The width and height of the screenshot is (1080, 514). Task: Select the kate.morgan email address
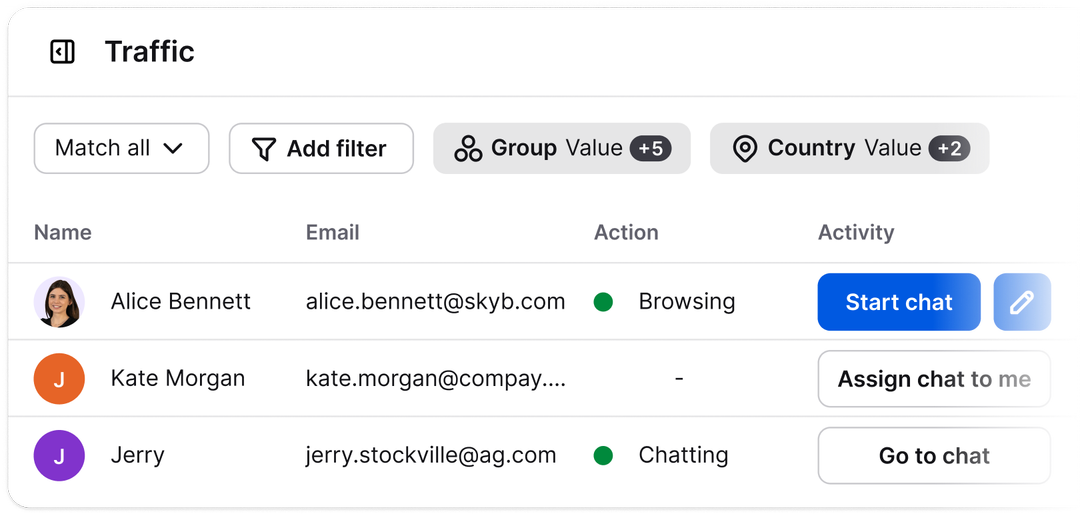[435, 379]
